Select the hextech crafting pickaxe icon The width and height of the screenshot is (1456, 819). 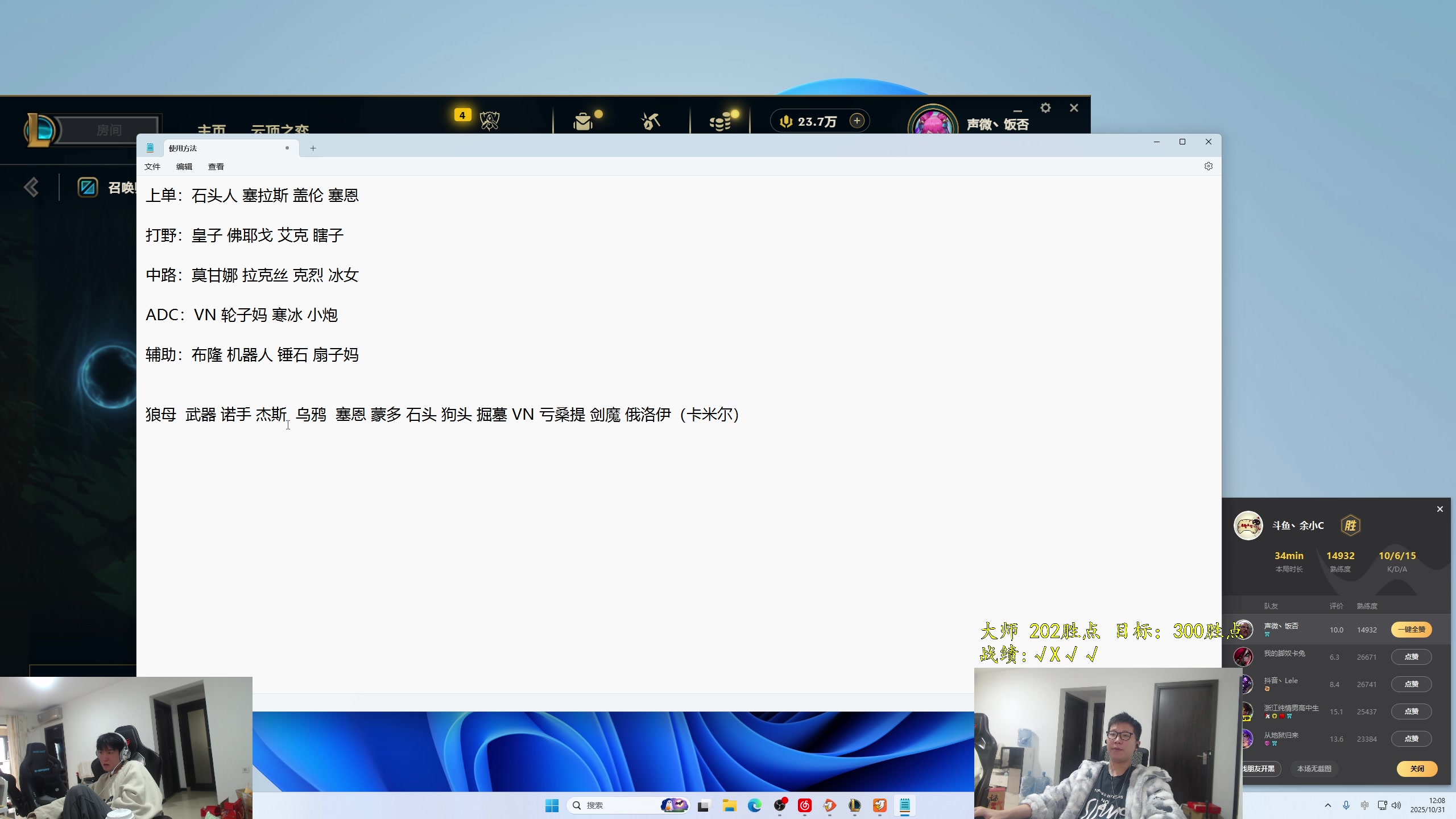click(651, 120)
